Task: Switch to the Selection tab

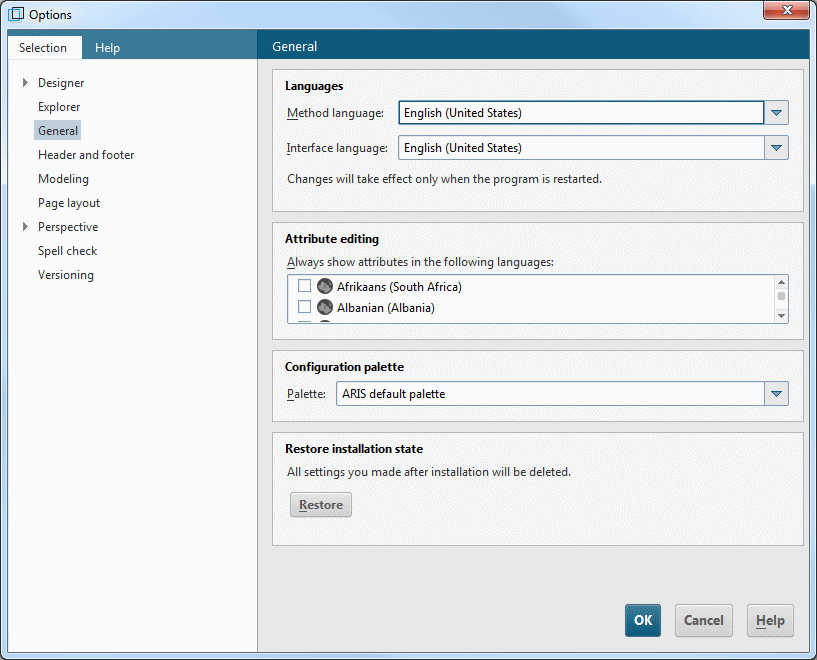Action: click(43, 47)
